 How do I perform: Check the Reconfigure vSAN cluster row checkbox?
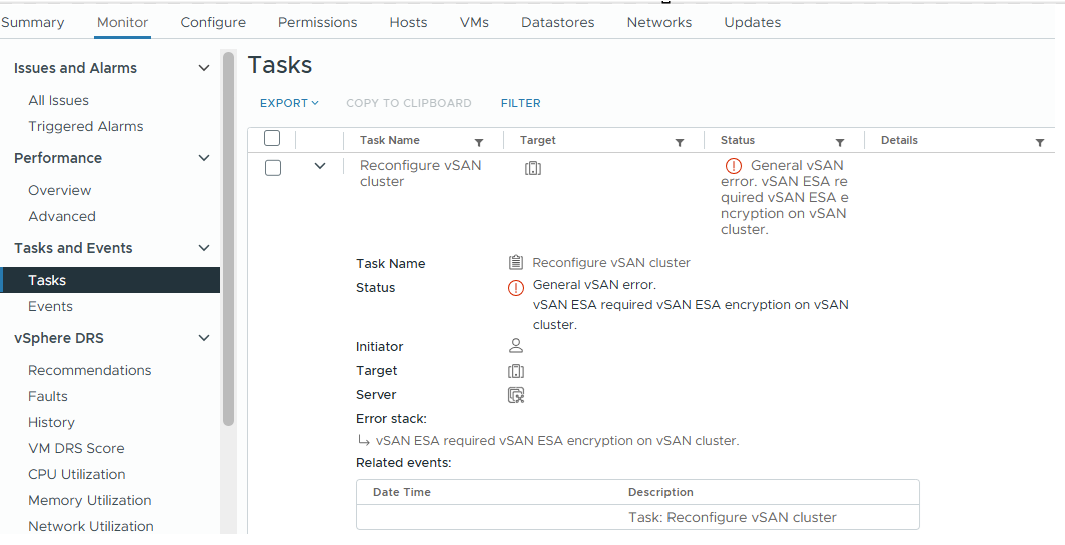point(272,168)
